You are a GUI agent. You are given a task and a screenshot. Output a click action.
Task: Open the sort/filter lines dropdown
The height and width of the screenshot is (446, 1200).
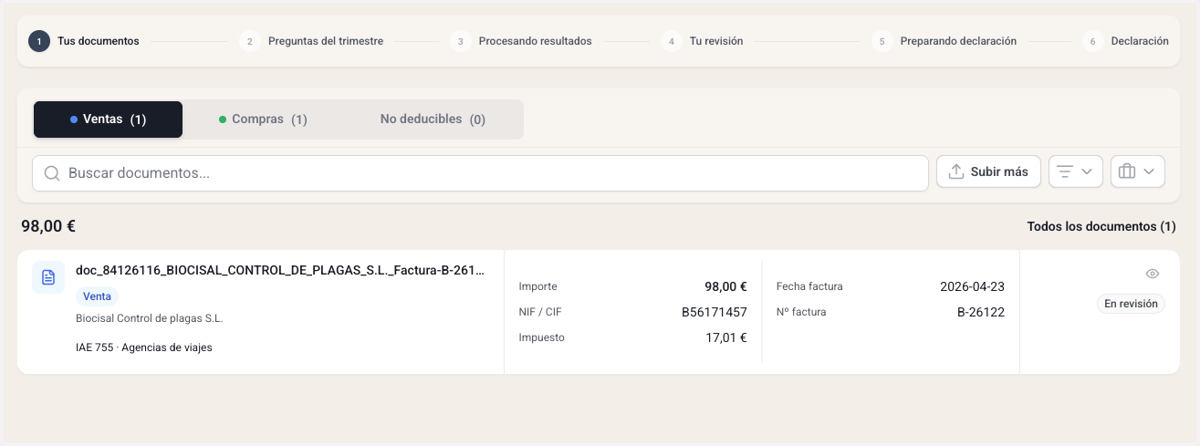click(x=1075, y=172)
